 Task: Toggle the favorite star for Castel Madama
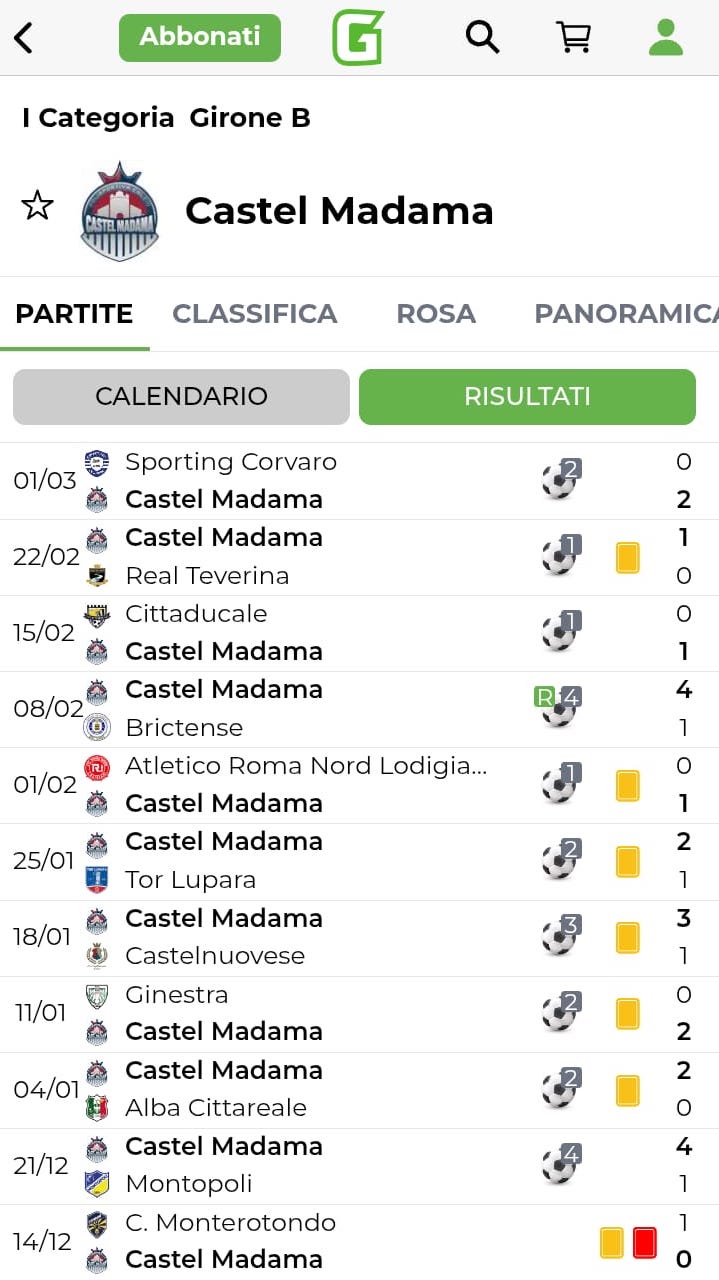pyautogui.click(x=37, y=206)
